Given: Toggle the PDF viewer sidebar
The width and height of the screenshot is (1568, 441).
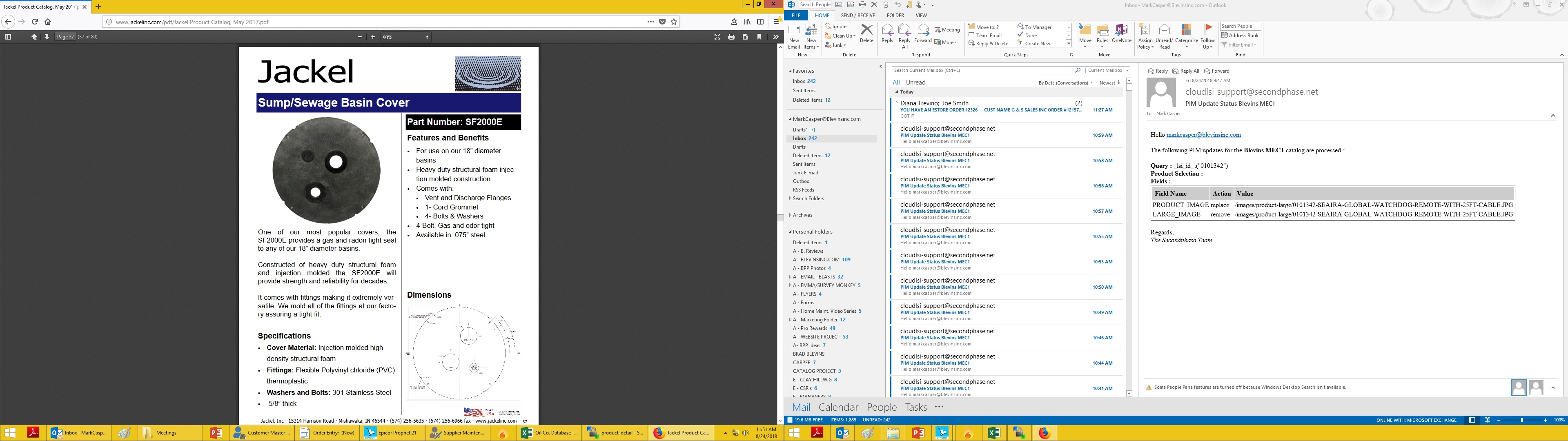Looking at the screenshot, I should coord(8,37).
